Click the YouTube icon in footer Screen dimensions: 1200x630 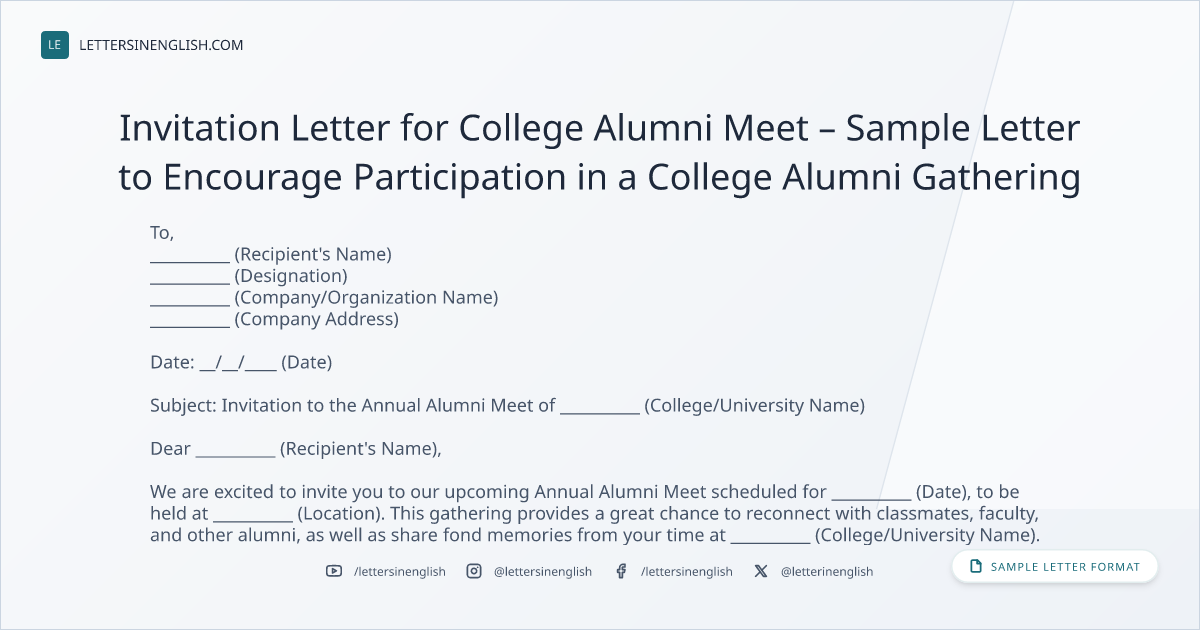(x=334, y=571)
